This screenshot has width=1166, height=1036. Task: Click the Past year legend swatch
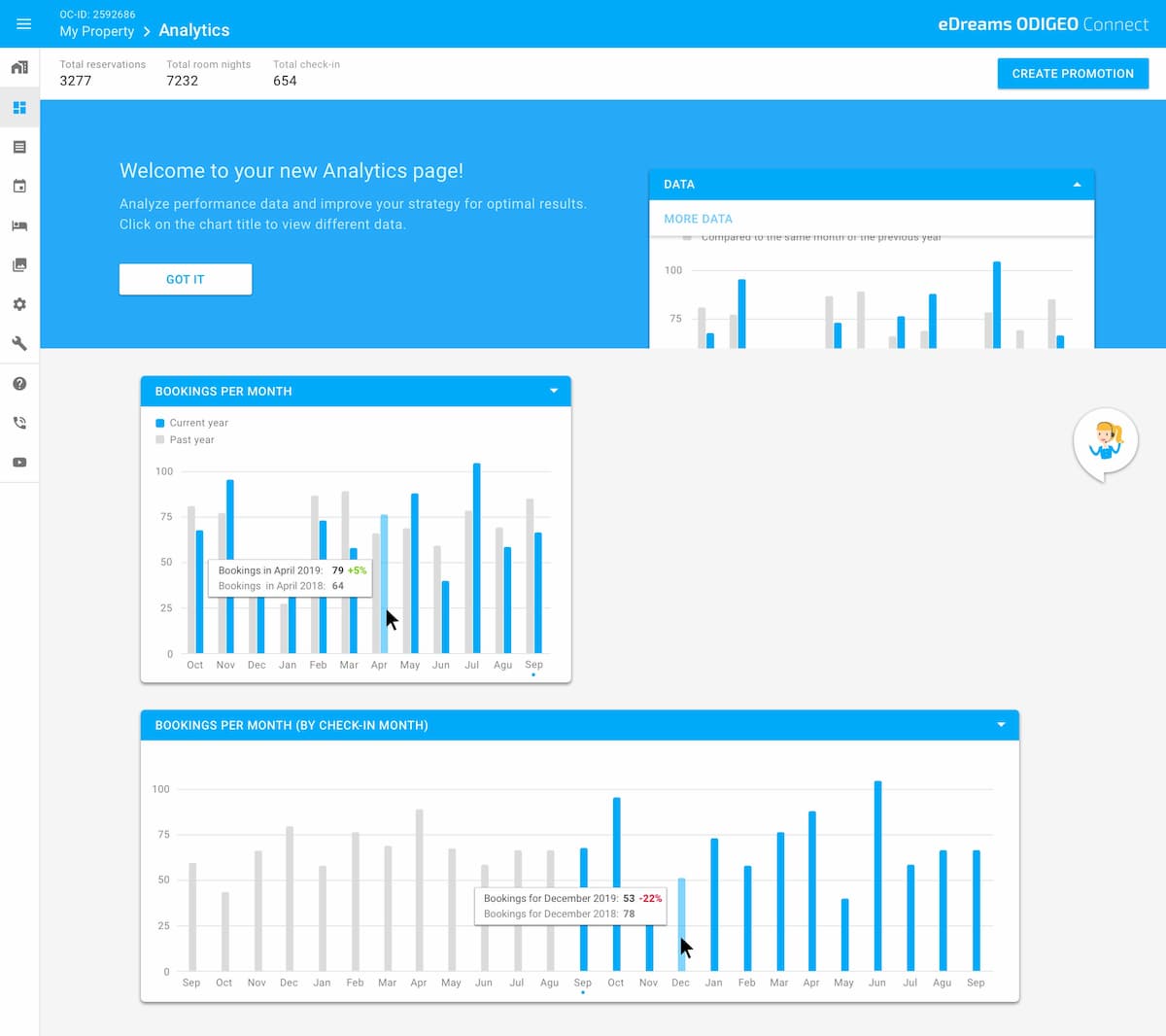(x=160, y=439)
